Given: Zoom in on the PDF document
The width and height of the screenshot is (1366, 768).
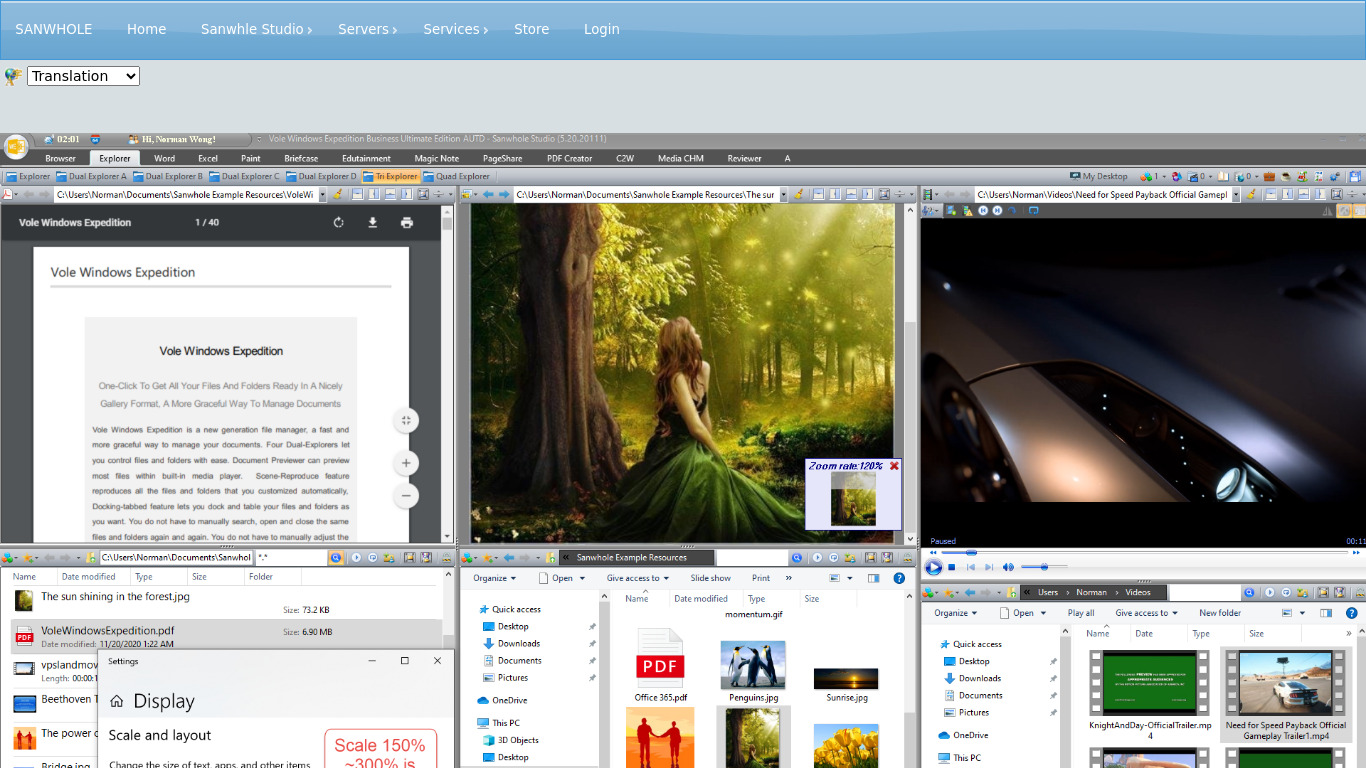Looking at the screenshot, I should (x=406, y=463).
